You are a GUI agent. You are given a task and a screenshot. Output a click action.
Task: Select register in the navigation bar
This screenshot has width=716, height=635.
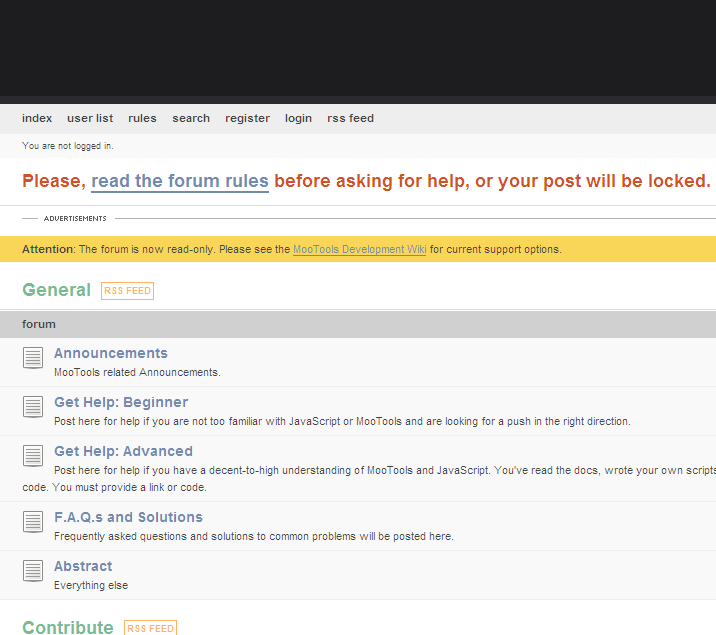[x=247, y=118]
